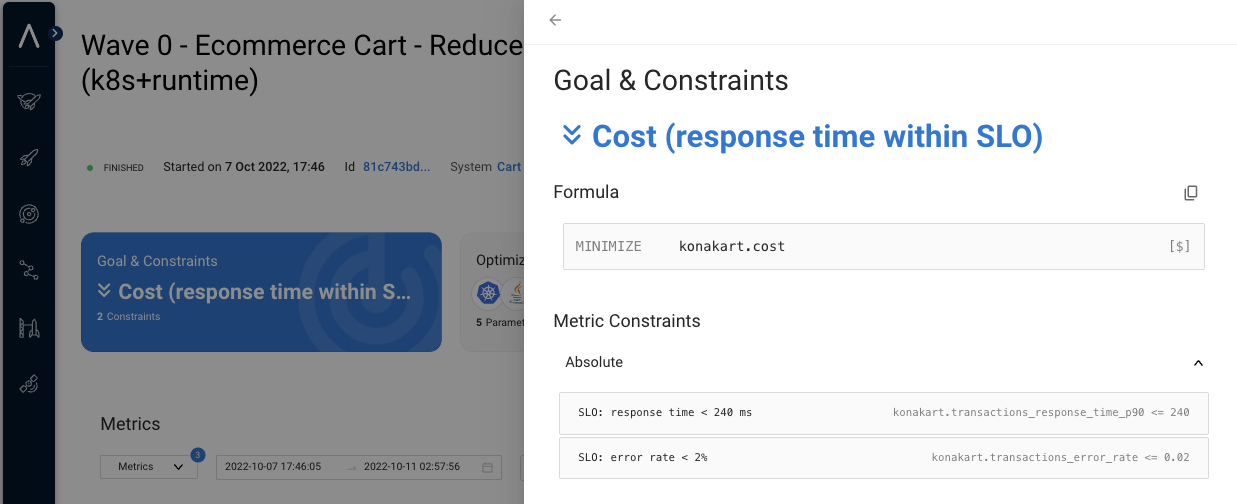1237x504 pixels.
Task: Open the calendar icon in date range
Action: click(487, 467)
